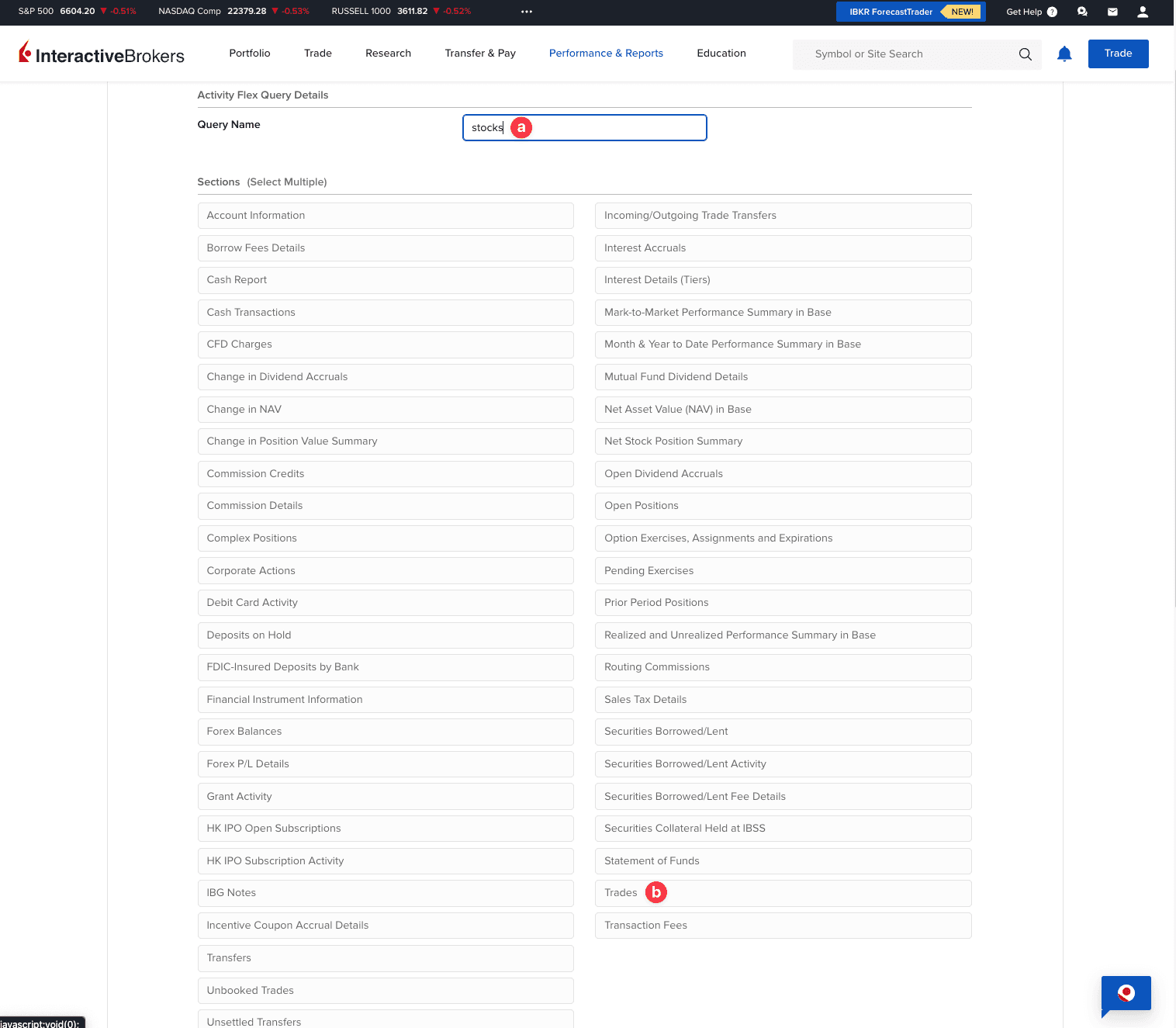This screenshot has height=1028, width=1176.
Task: Click the blue Trade button
Action: [x=1118, y=54]
